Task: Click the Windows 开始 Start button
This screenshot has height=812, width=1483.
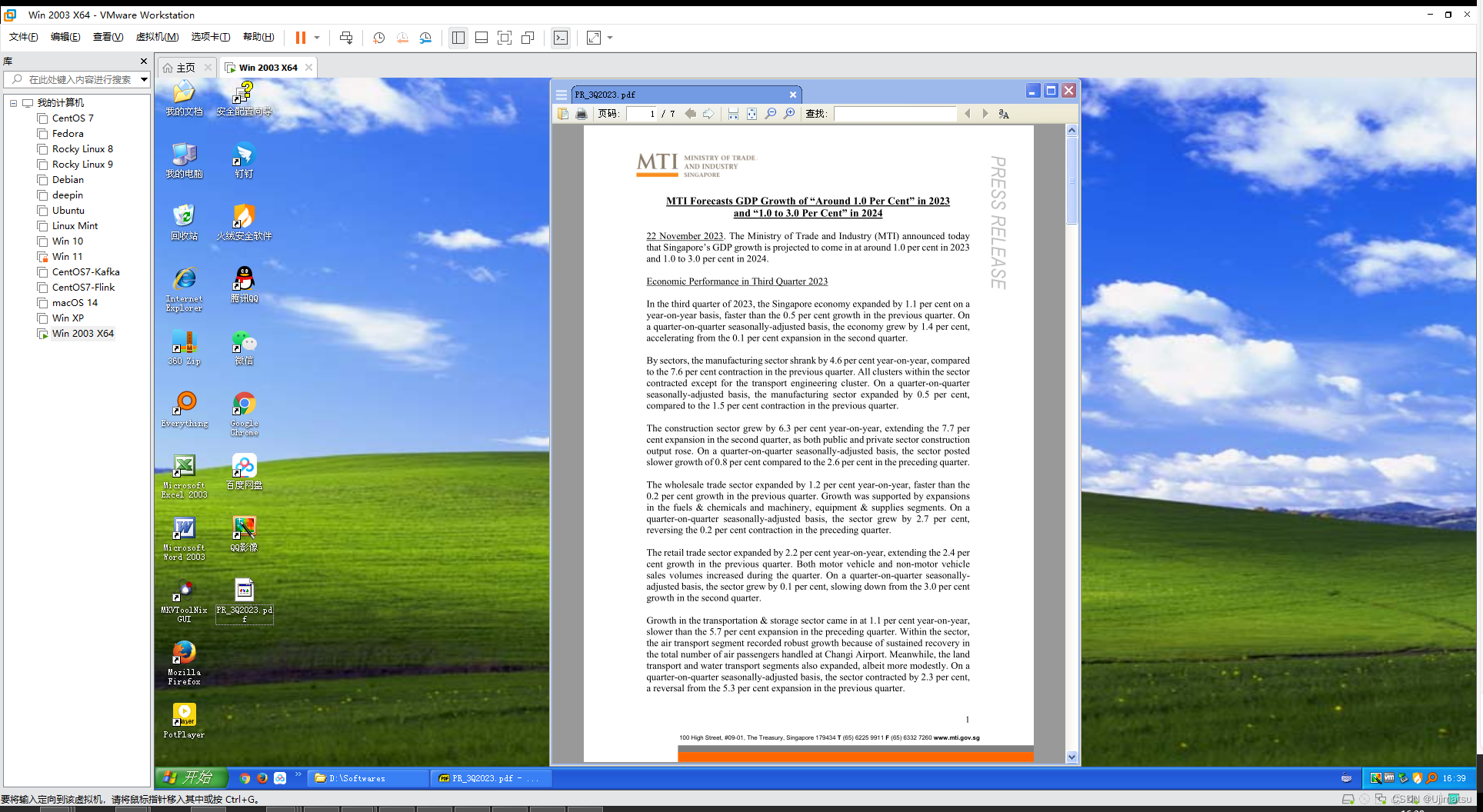Action: 192,777
